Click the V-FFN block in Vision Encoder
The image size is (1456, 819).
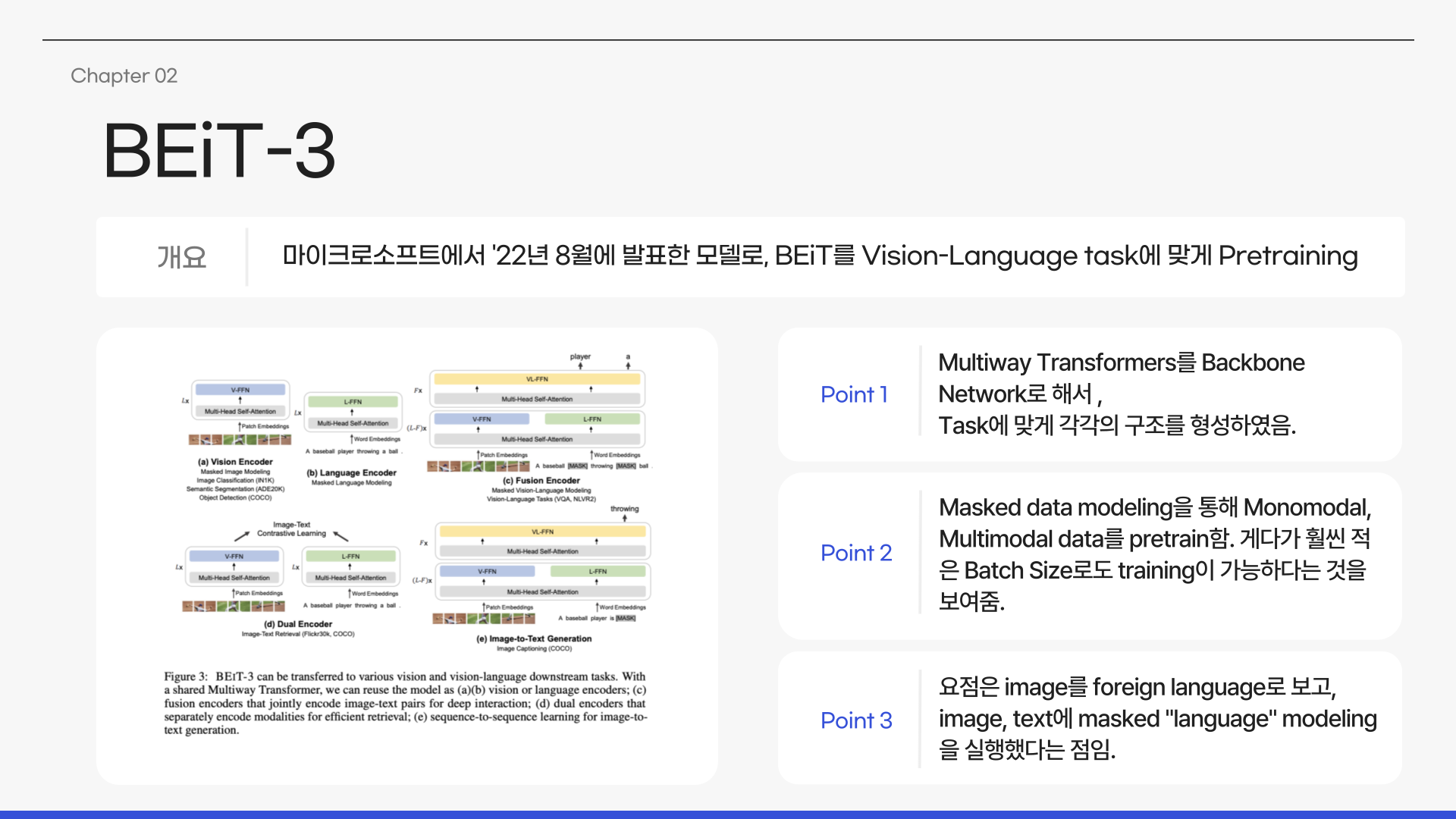(x=240, y=390)
